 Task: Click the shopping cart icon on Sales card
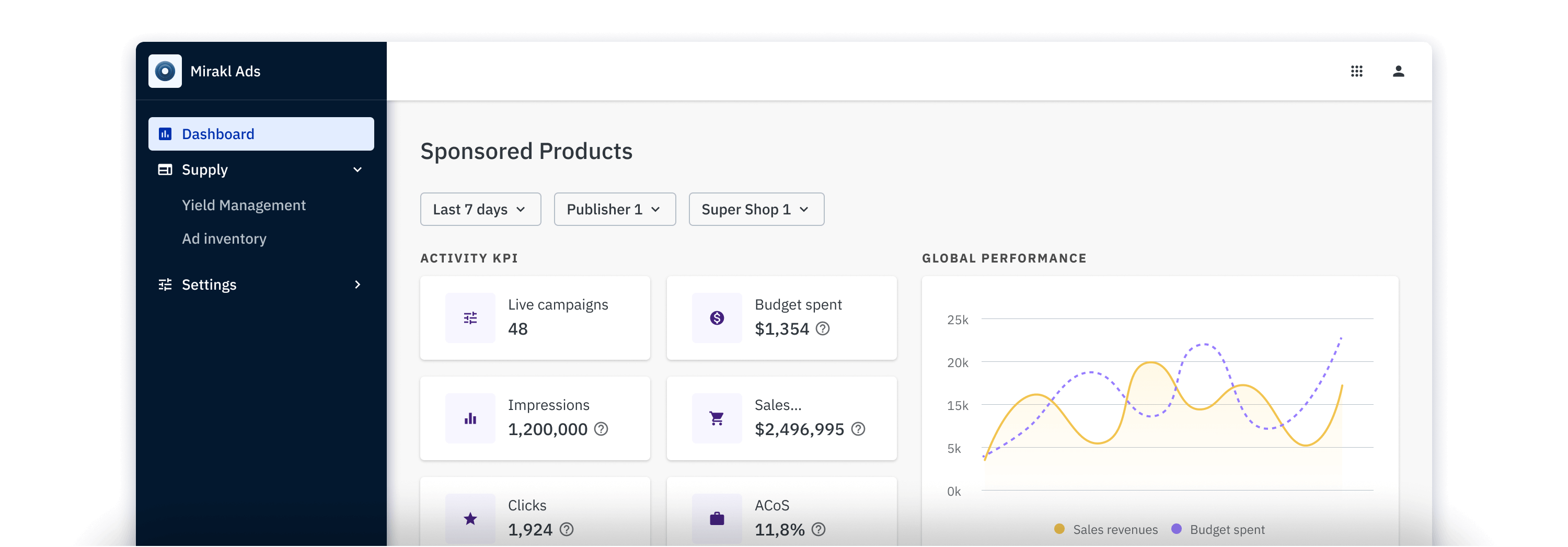tap(717, 418)
